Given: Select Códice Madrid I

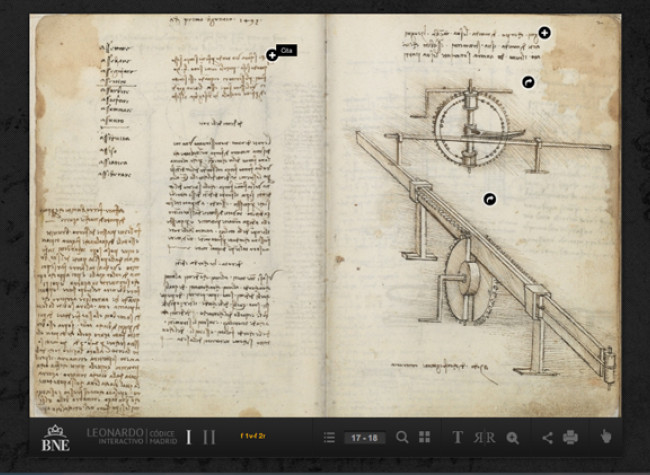Looking at the screenshot, I should tap(189, 437).
